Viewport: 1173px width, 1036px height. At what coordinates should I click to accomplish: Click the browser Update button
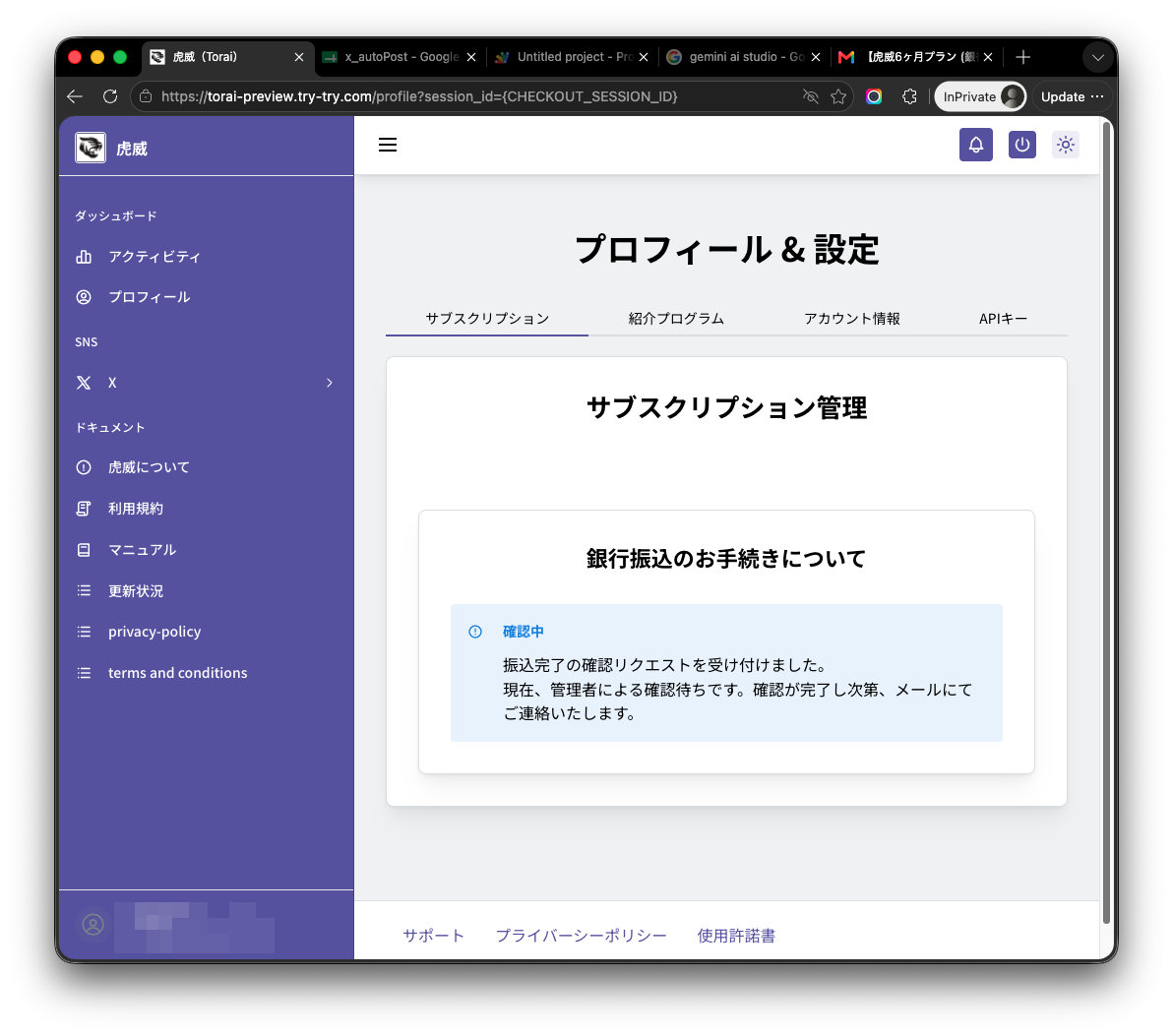coord(1072,96)
